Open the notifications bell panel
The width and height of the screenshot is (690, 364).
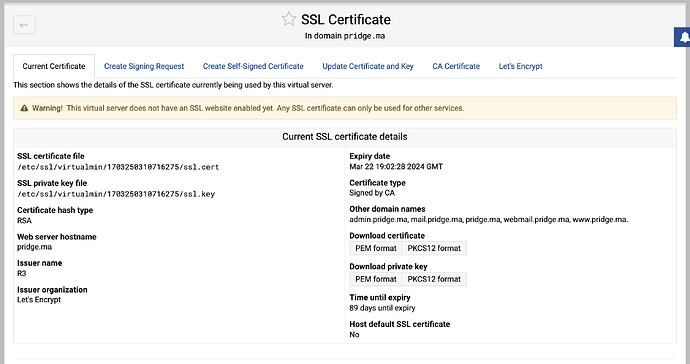click(x=683, y=37)
